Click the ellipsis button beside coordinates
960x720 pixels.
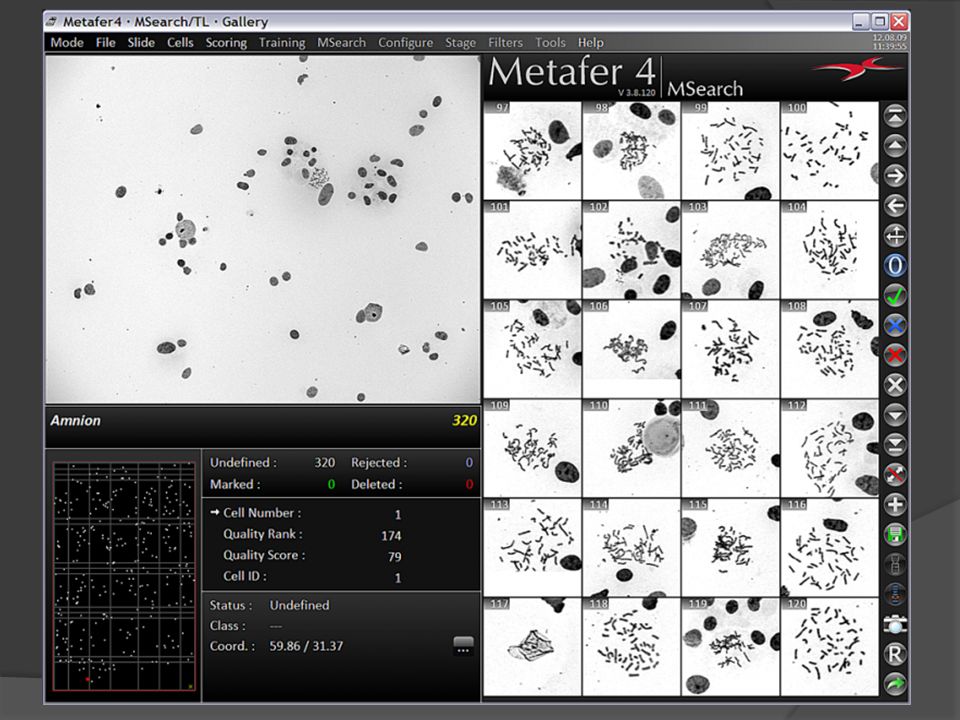click(463, 645)
